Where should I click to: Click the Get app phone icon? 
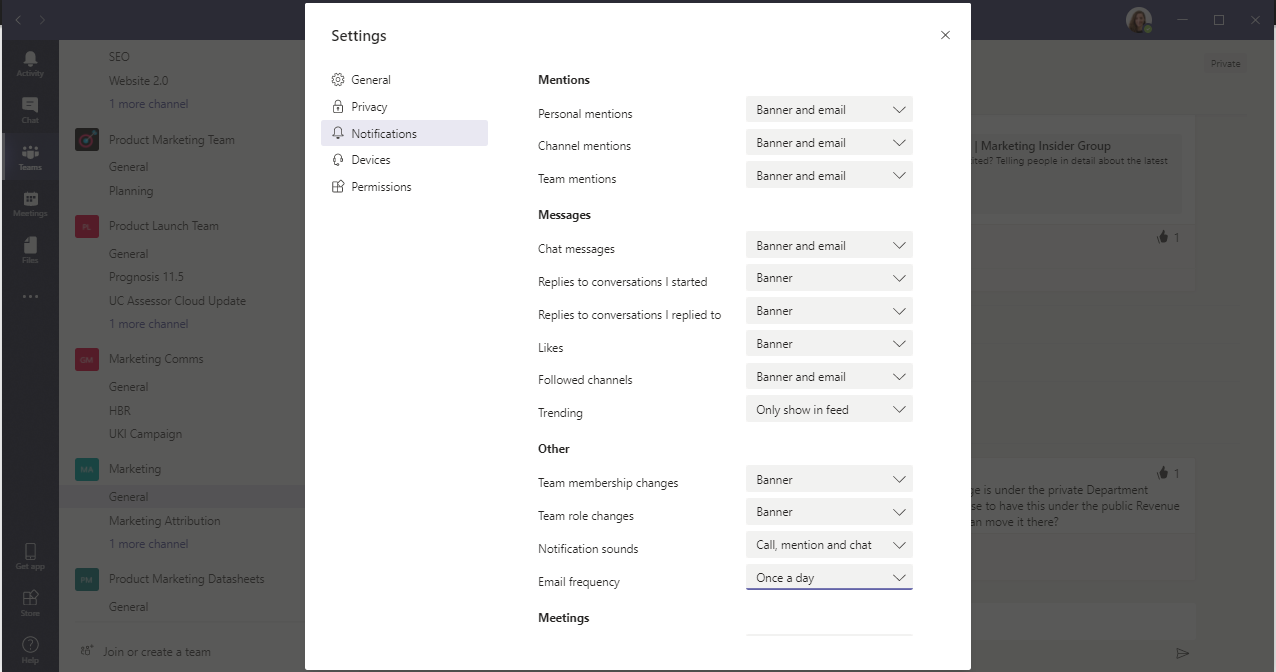point(30,555)
